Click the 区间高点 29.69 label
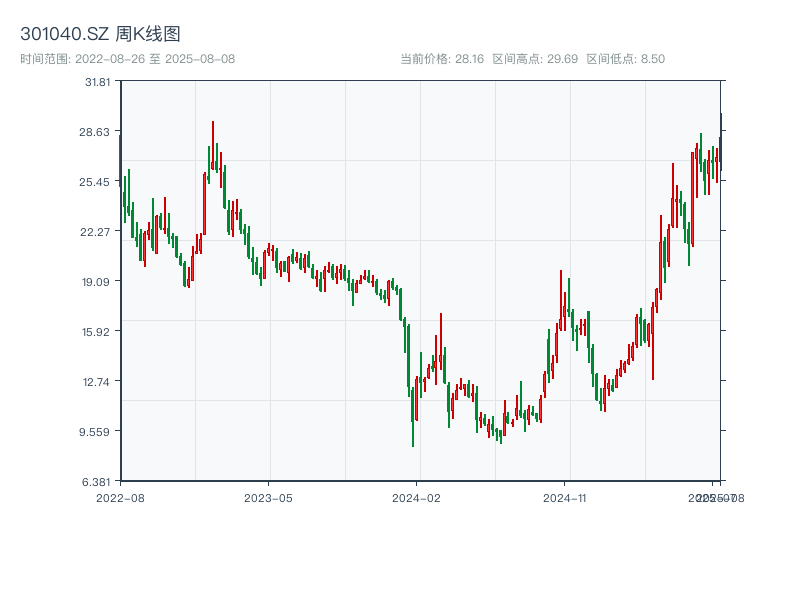Image resolution: width=800 pixels, height=600 pixels. pyautogui.click(x=535, y=59)
